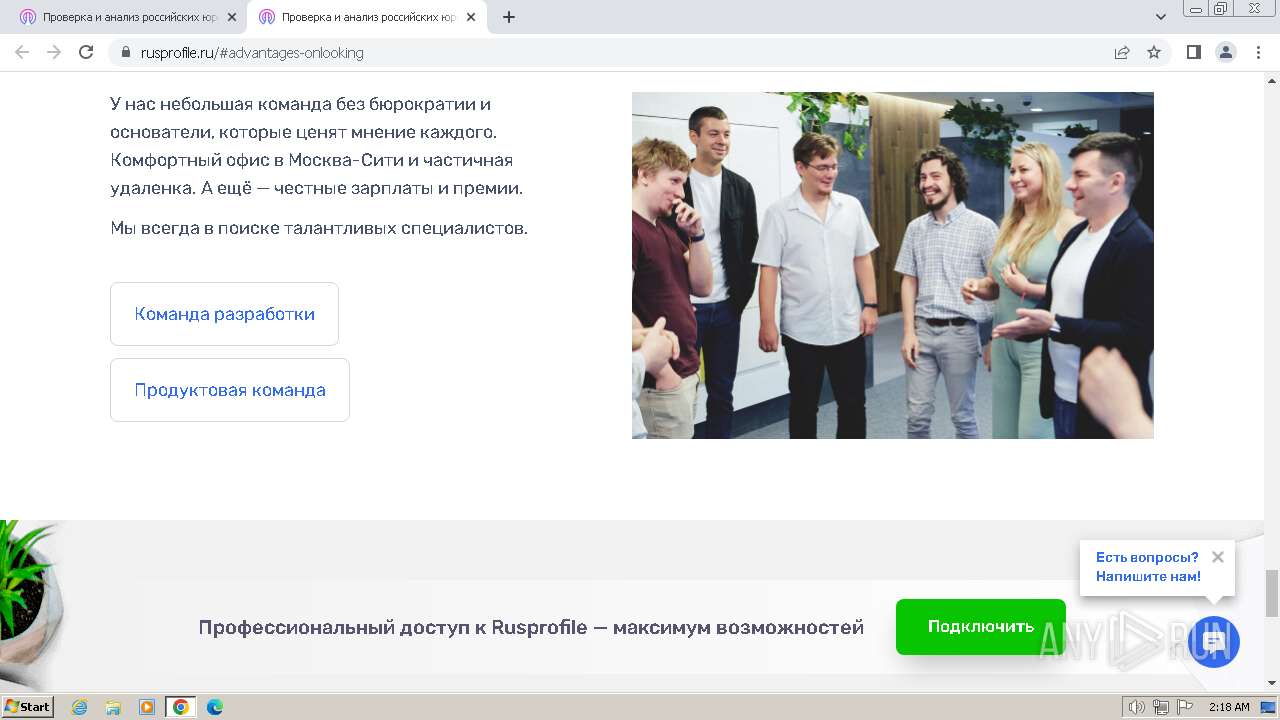Open the browser side panel icon
Viewport: 1280px width, 720px height.
tap(1193, 53)
